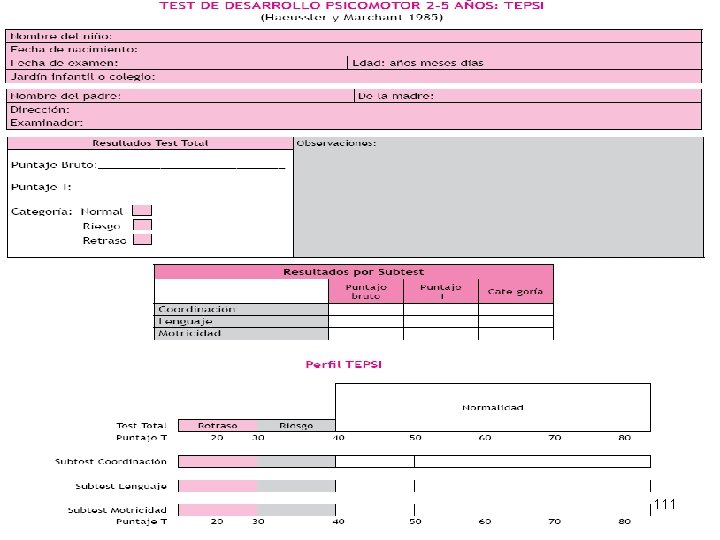This screenshot has height=540, width=720.
Task: Click the Perfil TEPSI heading
Action: [343, 364]
